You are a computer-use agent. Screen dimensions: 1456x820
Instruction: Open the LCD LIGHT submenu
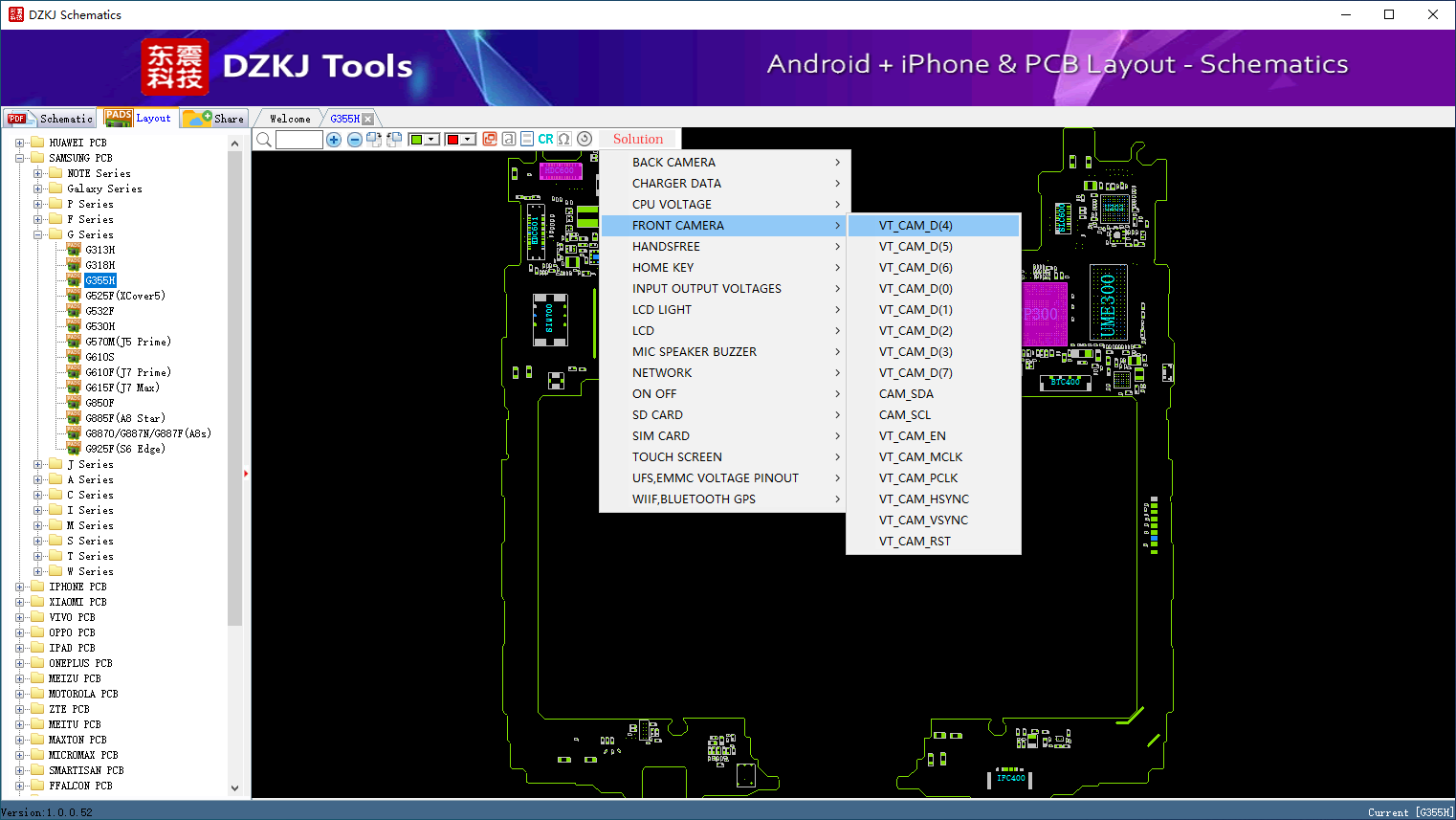(724, 310)
